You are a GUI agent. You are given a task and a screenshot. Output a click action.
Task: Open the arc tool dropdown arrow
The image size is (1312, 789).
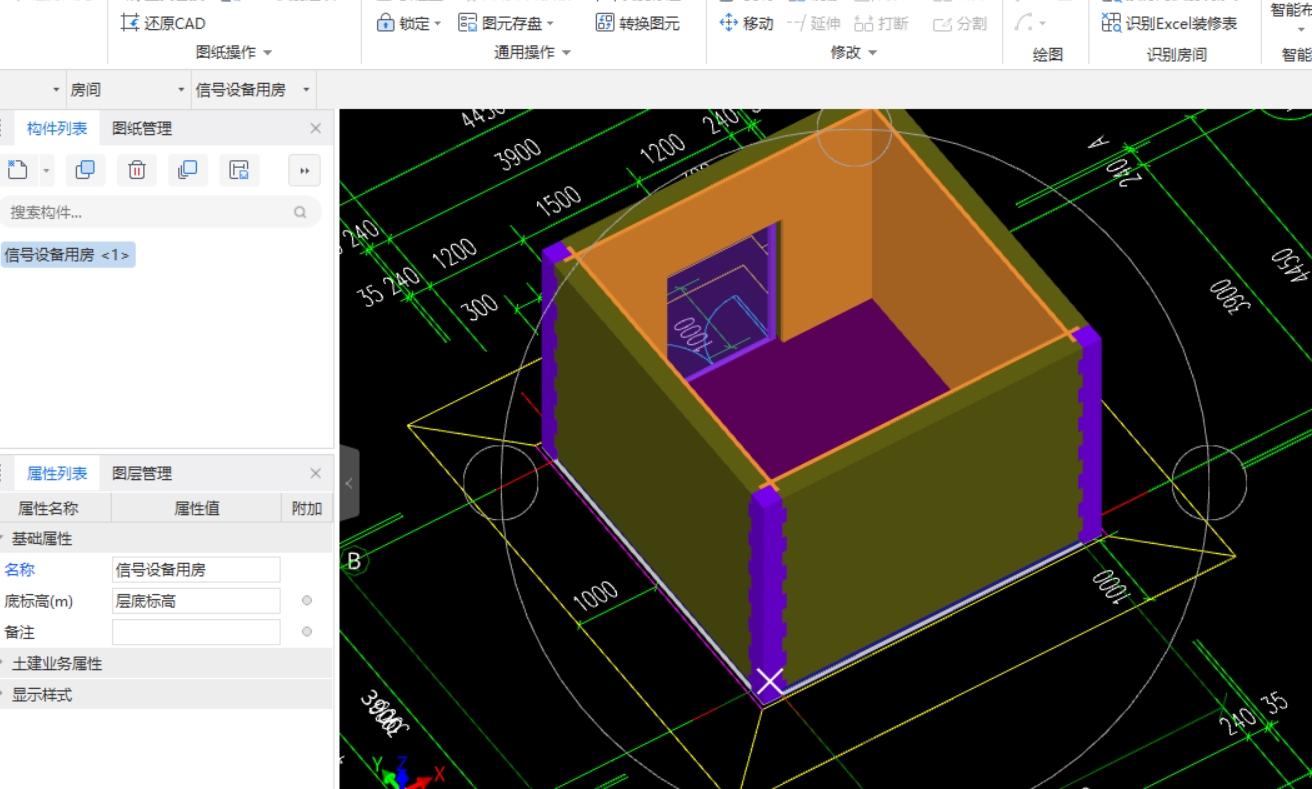[x=1042, y=24]
